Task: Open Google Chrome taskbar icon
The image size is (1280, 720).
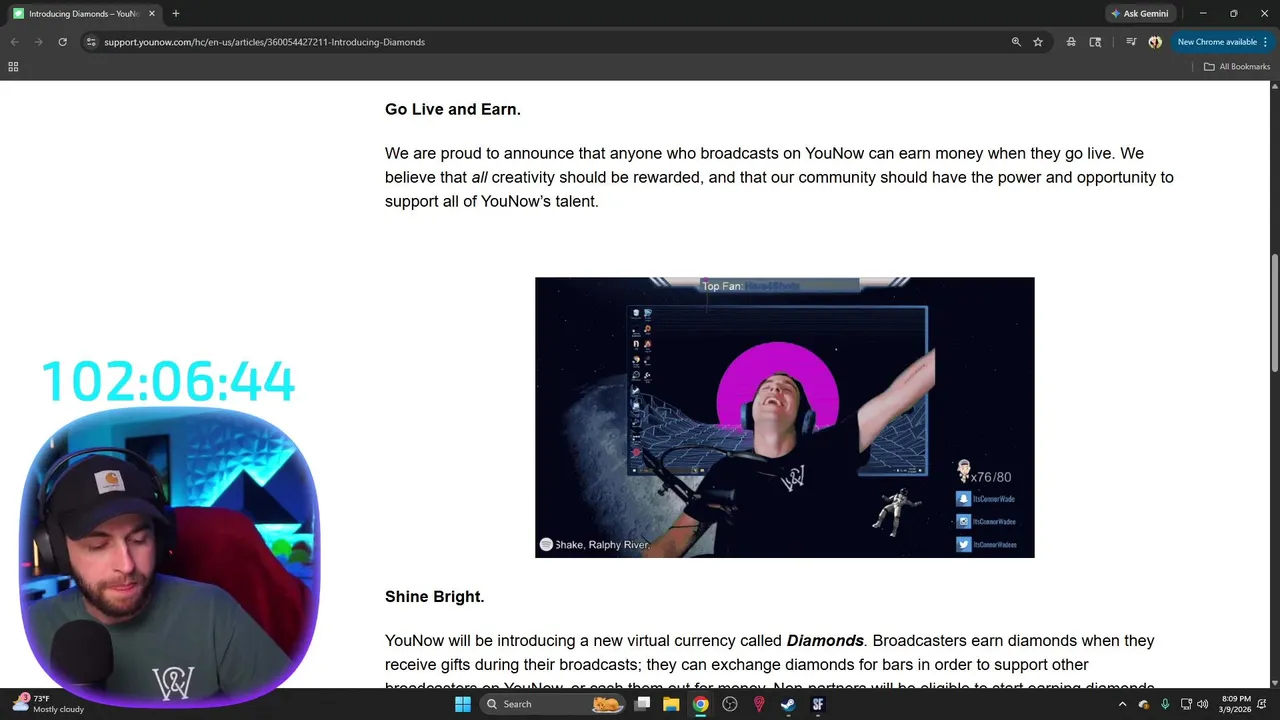Action: click(701, 704)
